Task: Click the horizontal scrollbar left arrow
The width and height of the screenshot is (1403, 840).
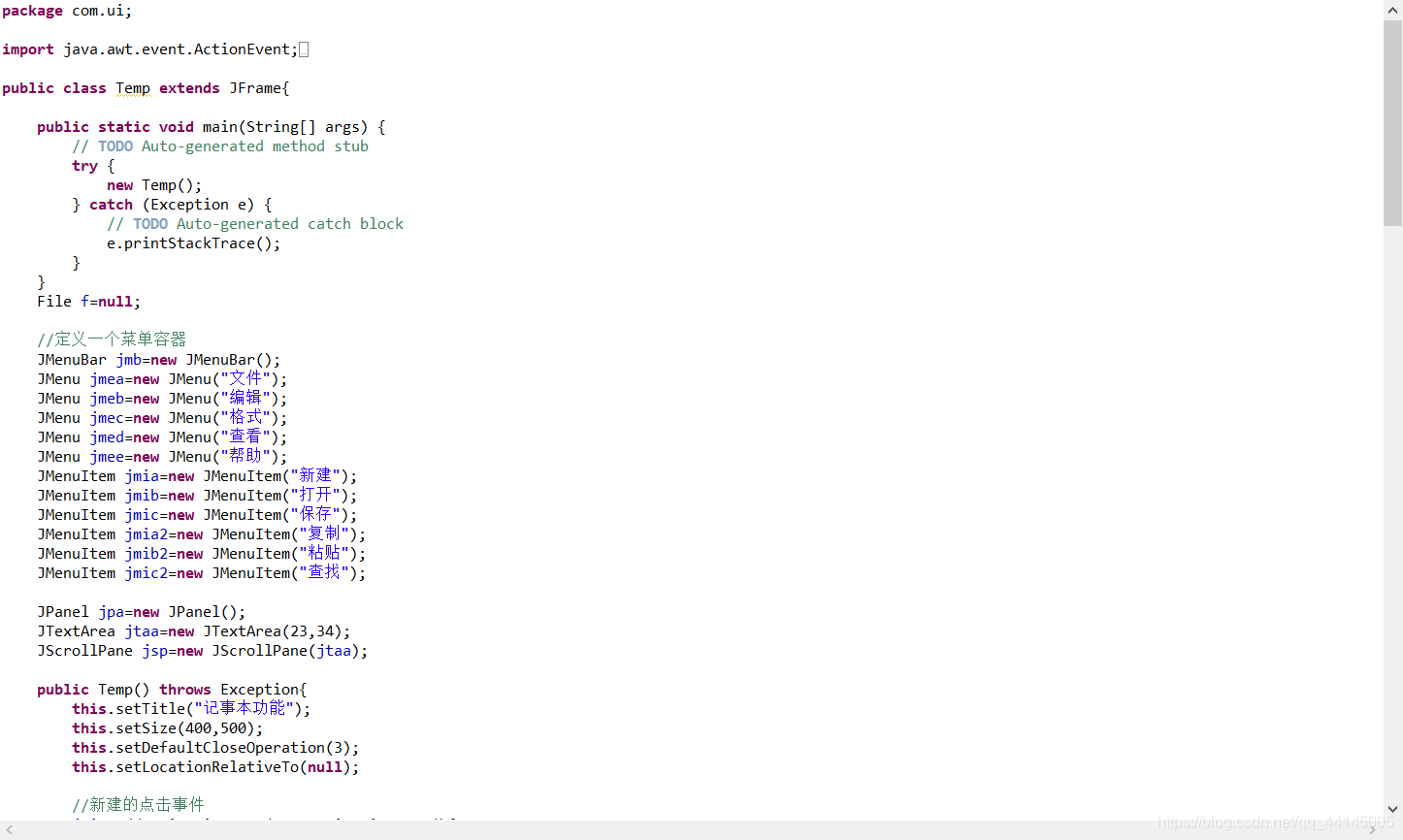Action: click(10, 830)
